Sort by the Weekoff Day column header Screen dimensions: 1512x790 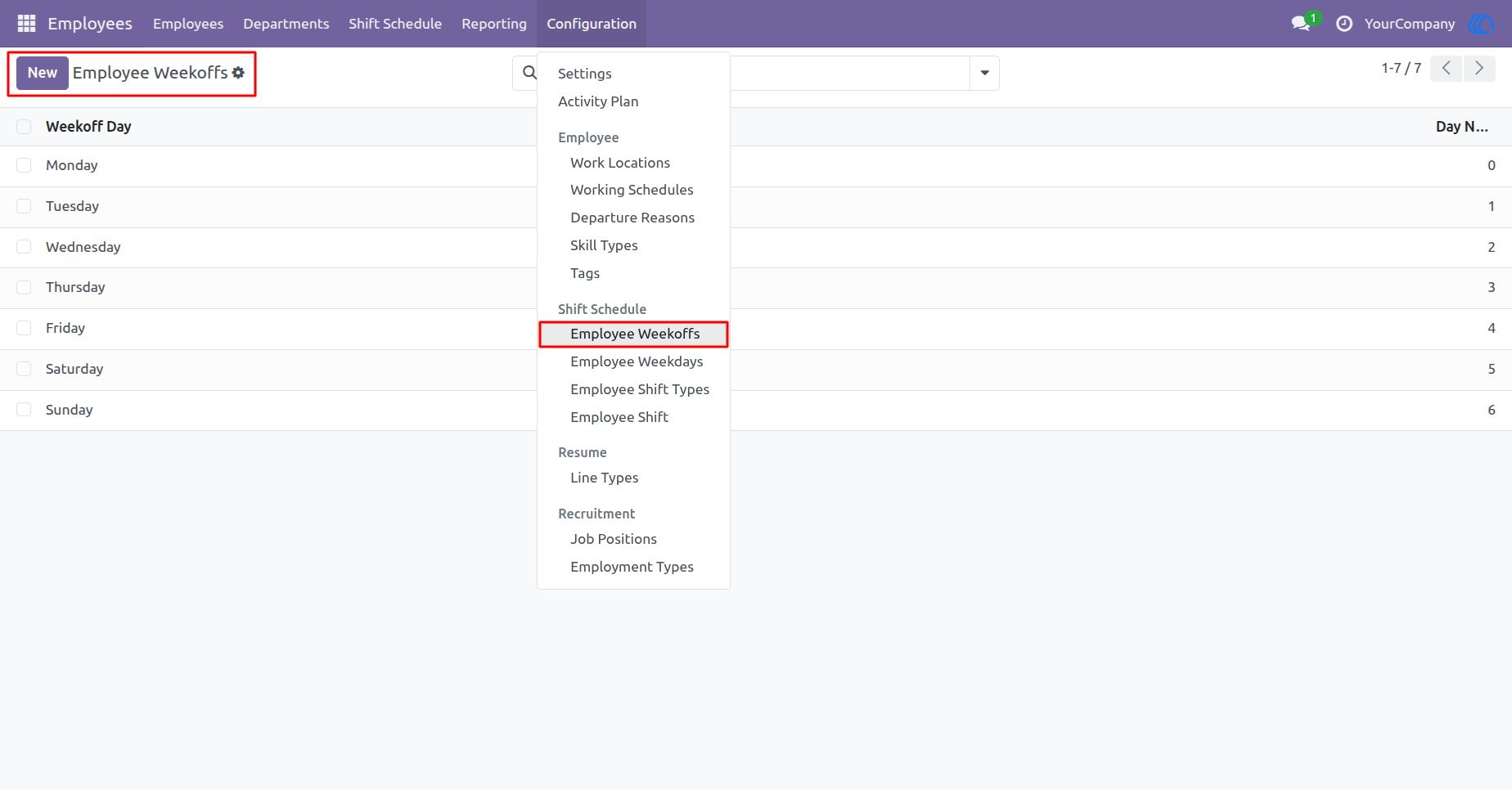[x=88, y=127]
